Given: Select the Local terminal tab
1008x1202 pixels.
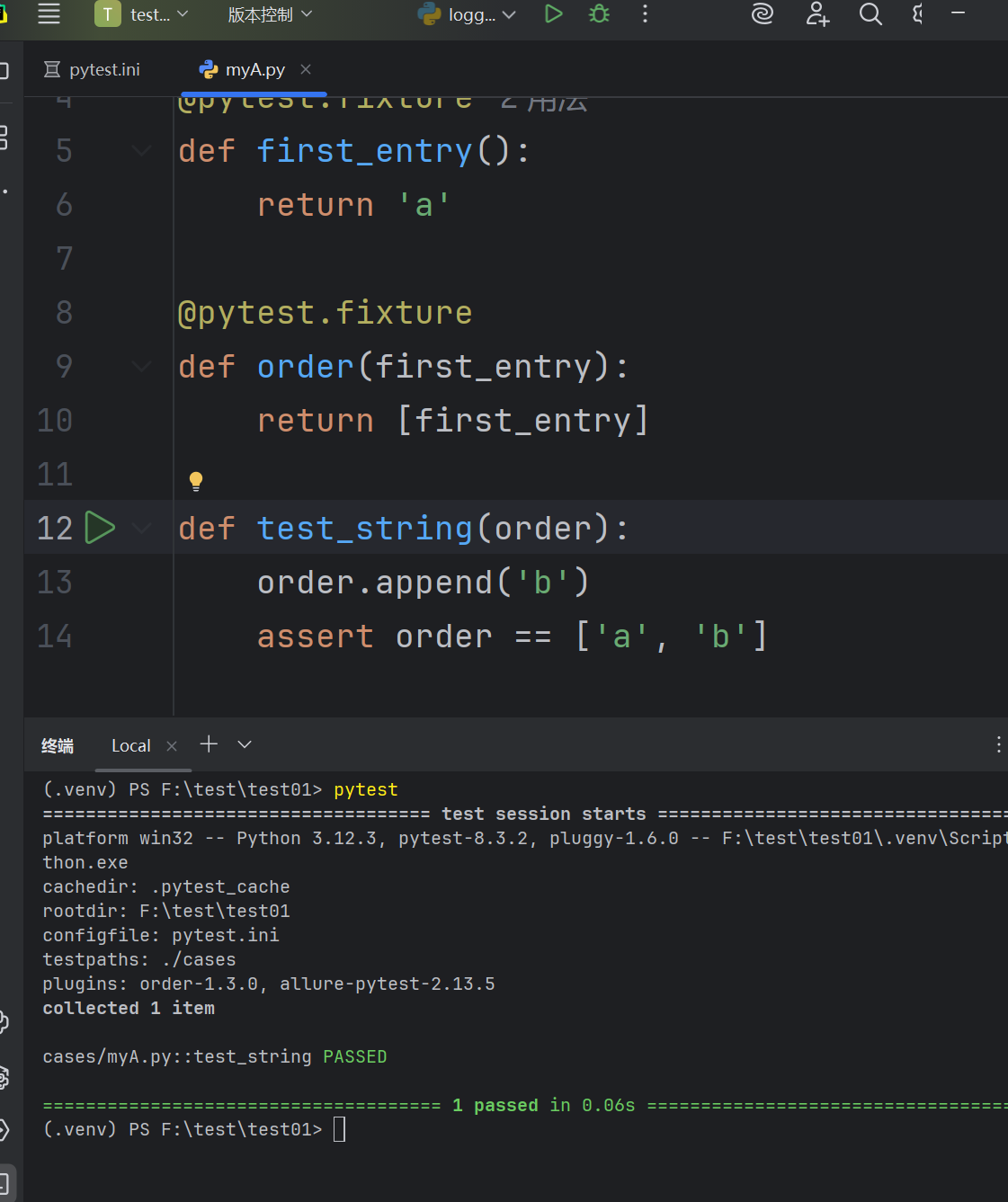Looking at the screenshot, I should point(131,745).
